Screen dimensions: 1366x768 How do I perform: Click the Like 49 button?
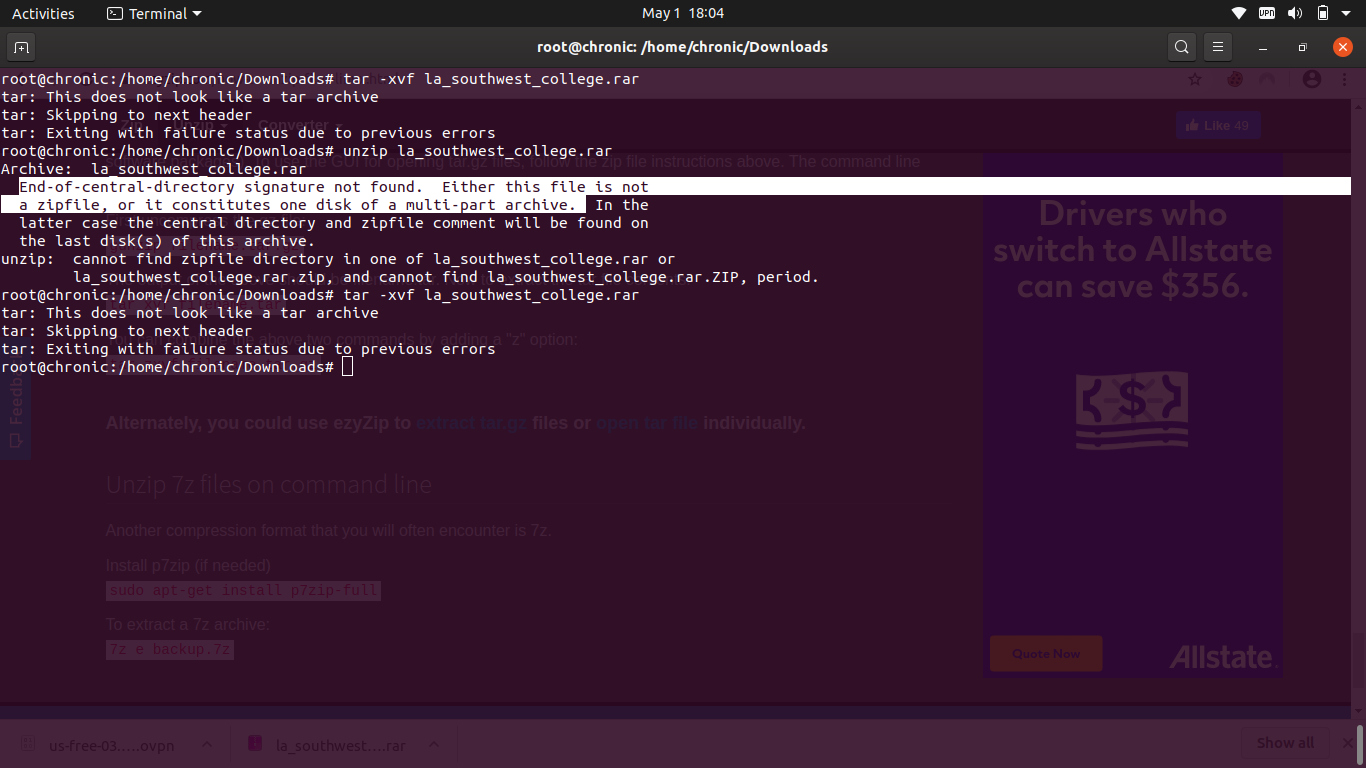[1217, 125]
